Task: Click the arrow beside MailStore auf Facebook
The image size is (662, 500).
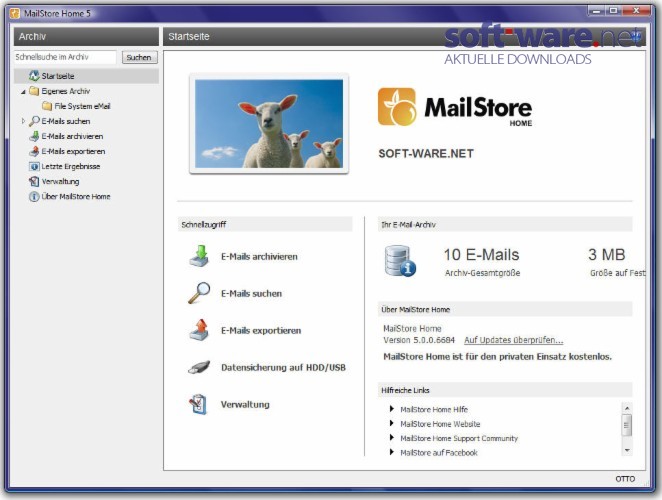Action: [392, 452]
